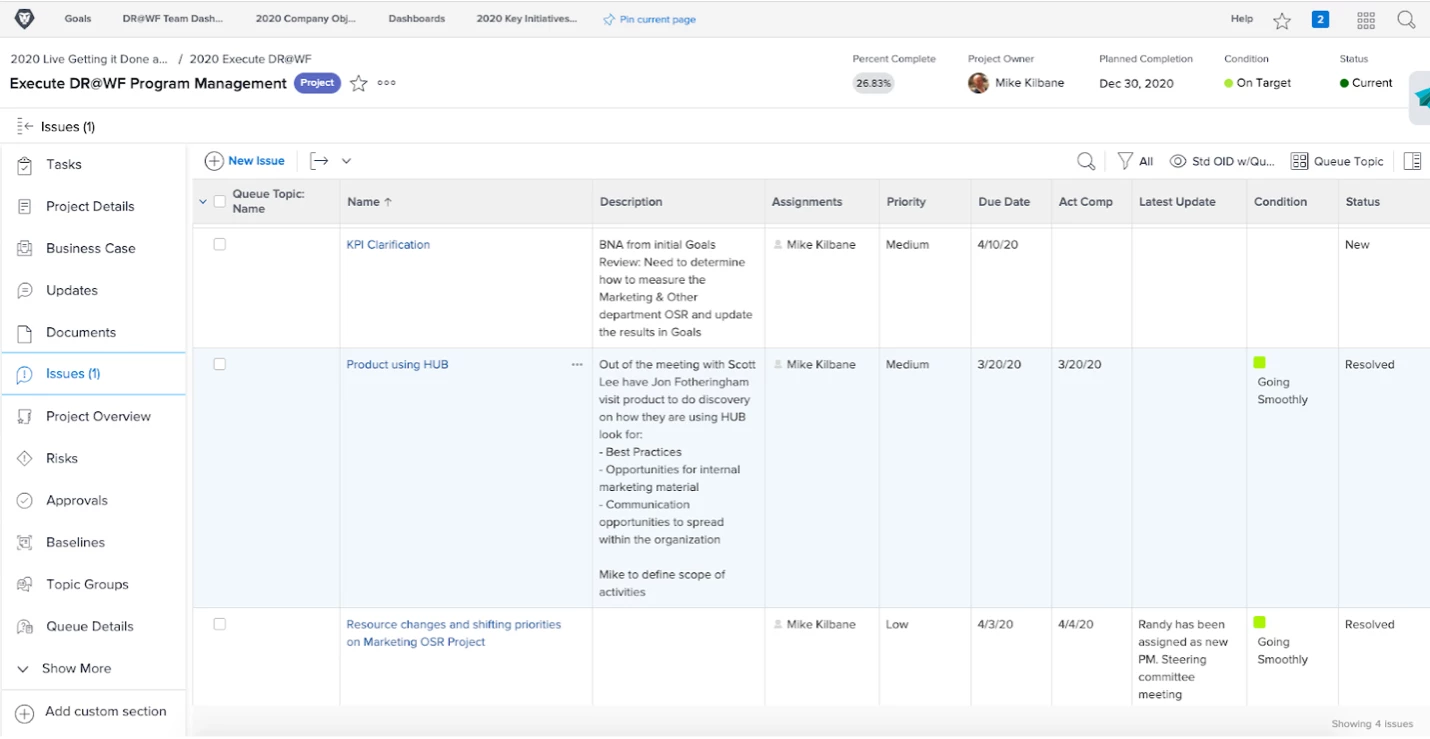
Task: Collapse the left panel using arrow icon
Action: pos(25,126)
